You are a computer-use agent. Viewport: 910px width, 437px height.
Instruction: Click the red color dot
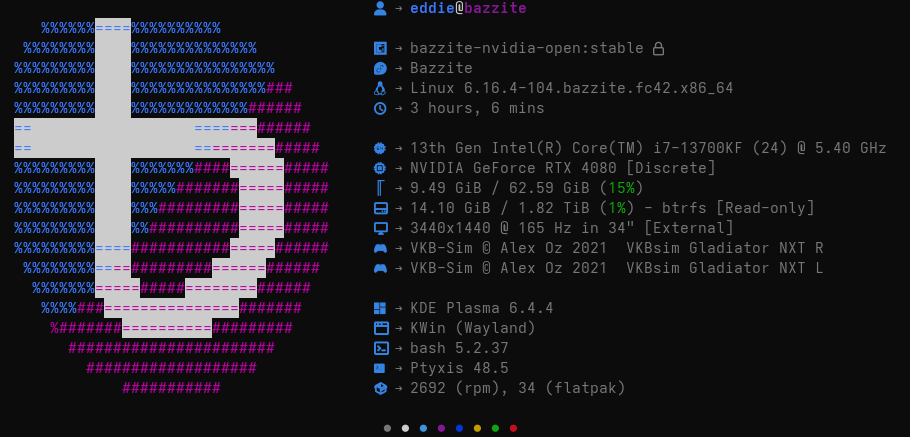tap(513, 429)
